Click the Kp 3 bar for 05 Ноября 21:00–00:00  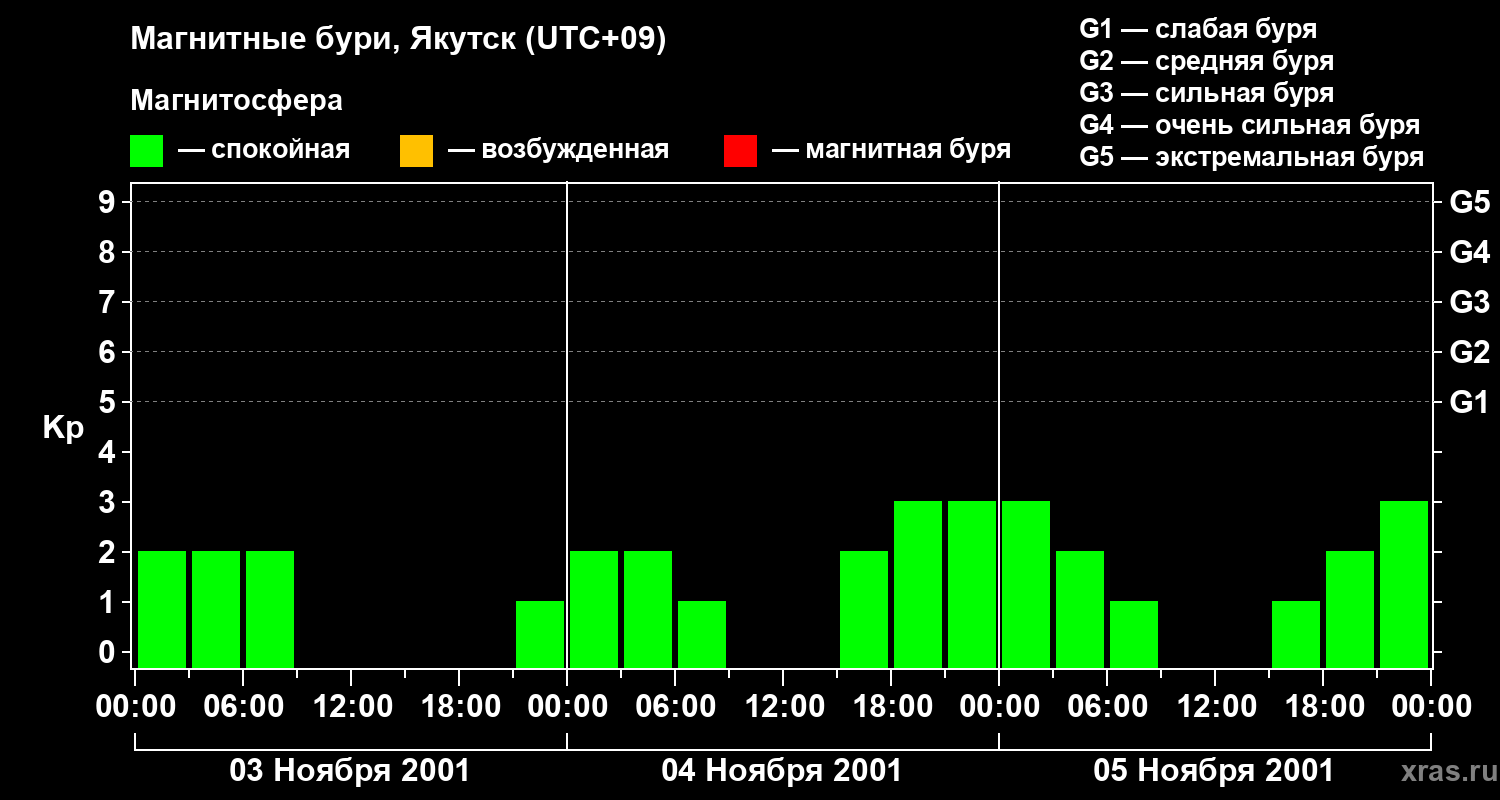point(1404,584)
